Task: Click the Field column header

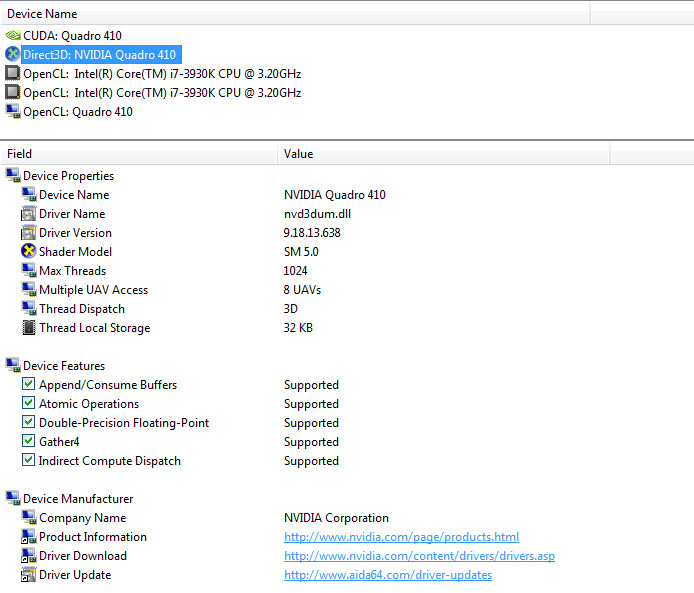Action: tap(139, 154)
